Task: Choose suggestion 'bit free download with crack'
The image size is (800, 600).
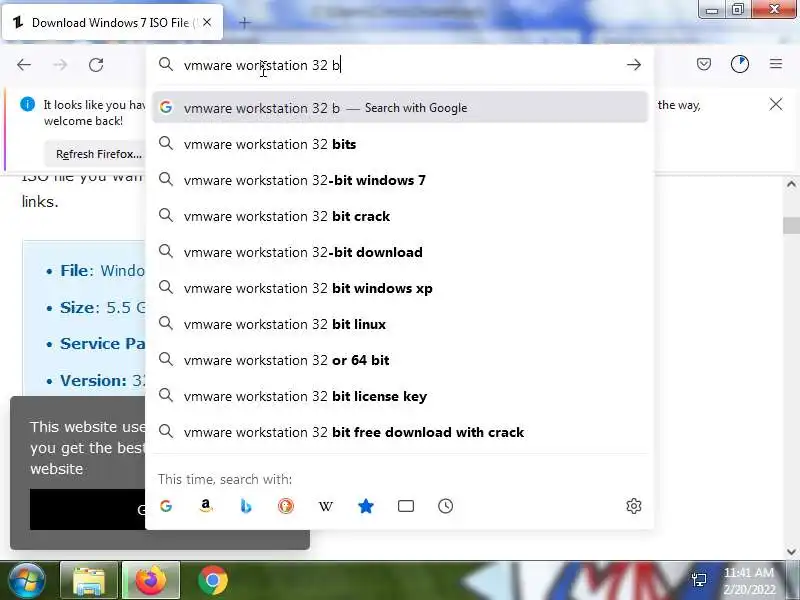Action: pyautogui.click(x=400, y=432)
